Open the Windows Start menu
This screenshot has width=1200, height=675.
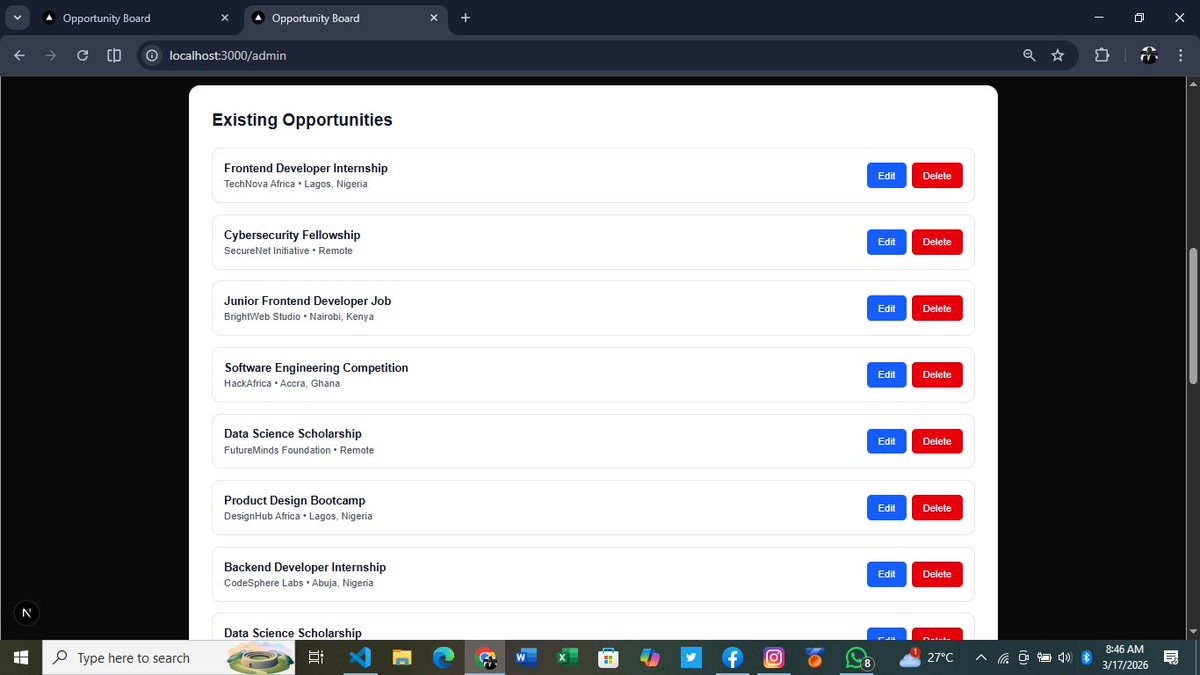22,658
